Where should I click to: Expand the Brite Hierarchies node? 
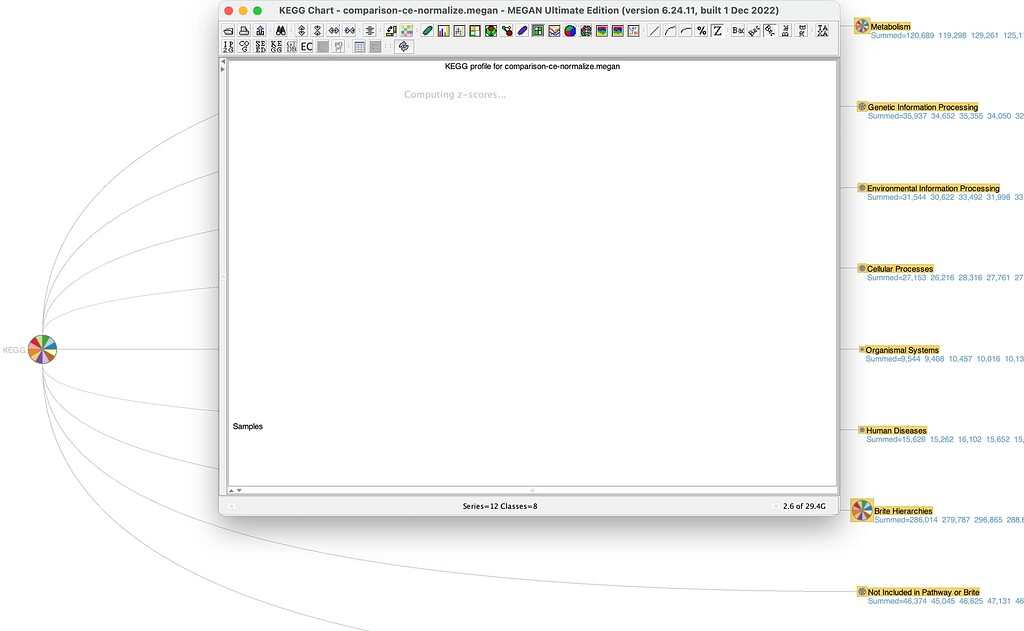(x=861, y=510)
